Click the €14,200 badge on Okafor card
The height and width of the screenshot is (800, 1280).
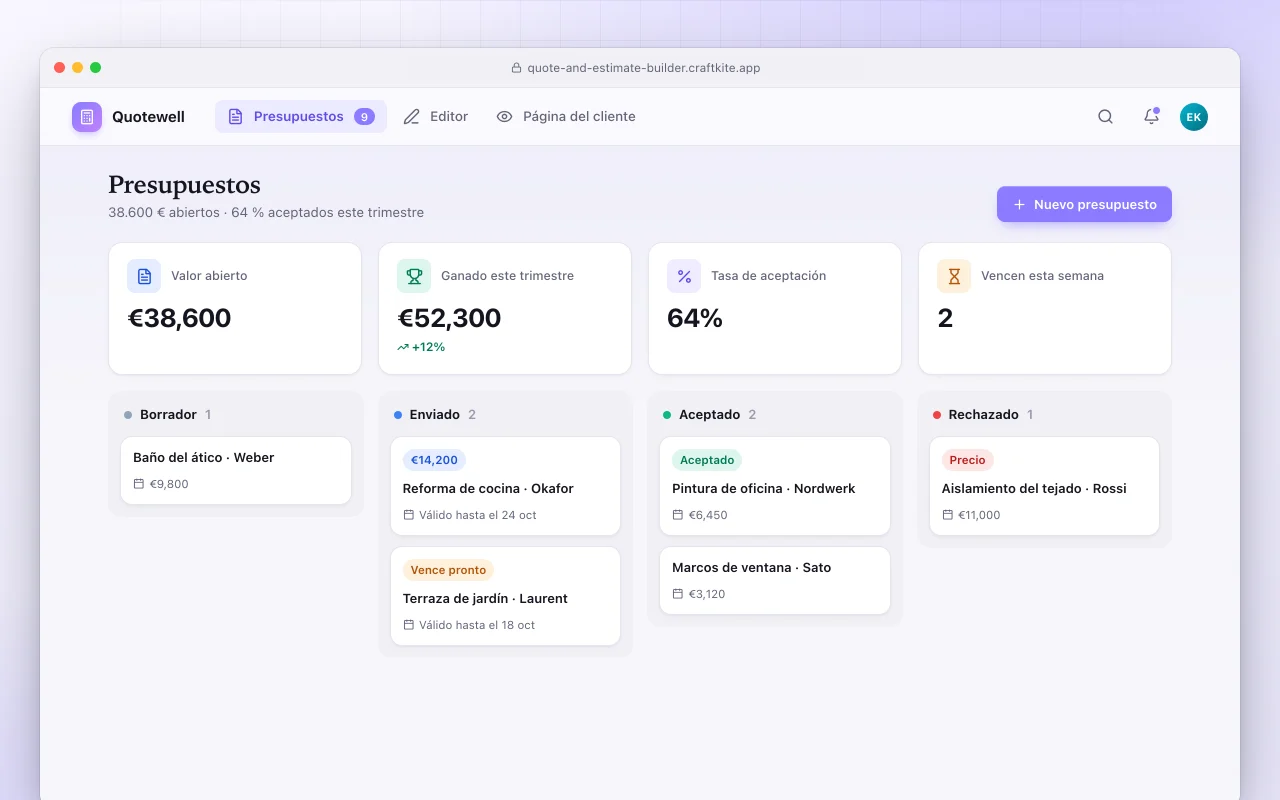(434, 460)
